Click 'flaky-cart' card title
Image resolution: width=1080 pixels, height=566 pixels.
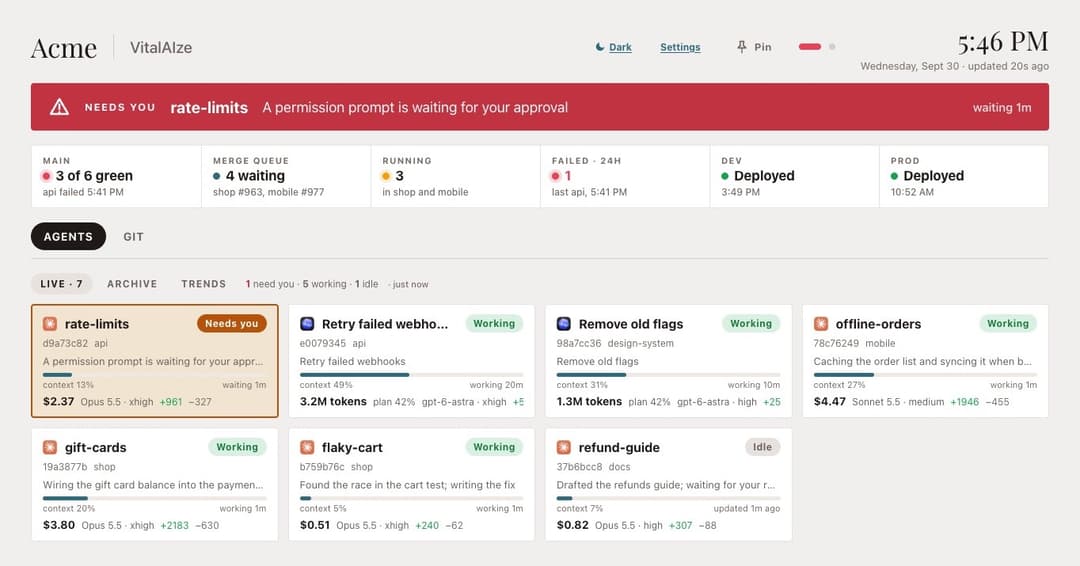point(352,448)
